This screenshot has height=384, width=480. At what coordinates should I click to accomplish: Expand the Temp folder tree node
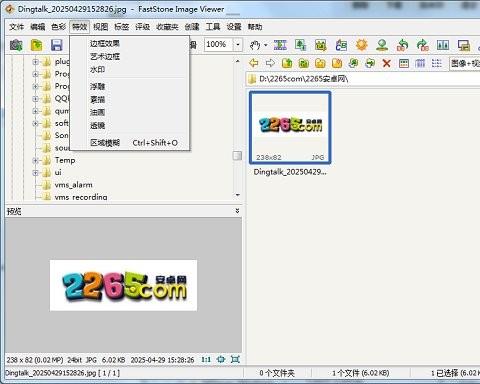click(x=35, y=160)
